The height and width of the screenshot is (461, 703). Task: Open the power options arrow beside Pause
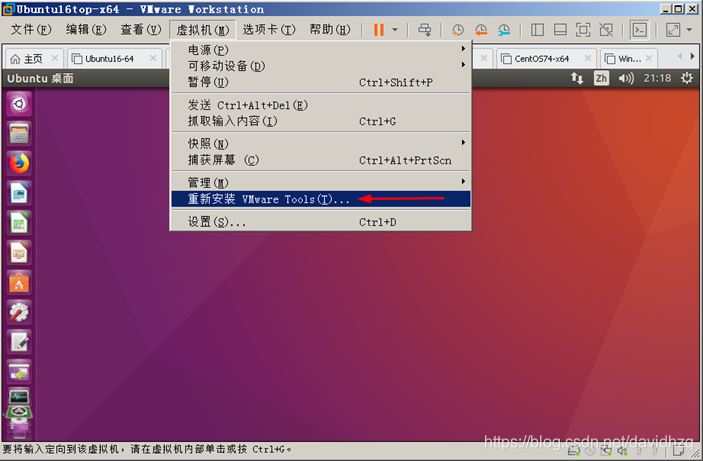[x=395, y=30]
